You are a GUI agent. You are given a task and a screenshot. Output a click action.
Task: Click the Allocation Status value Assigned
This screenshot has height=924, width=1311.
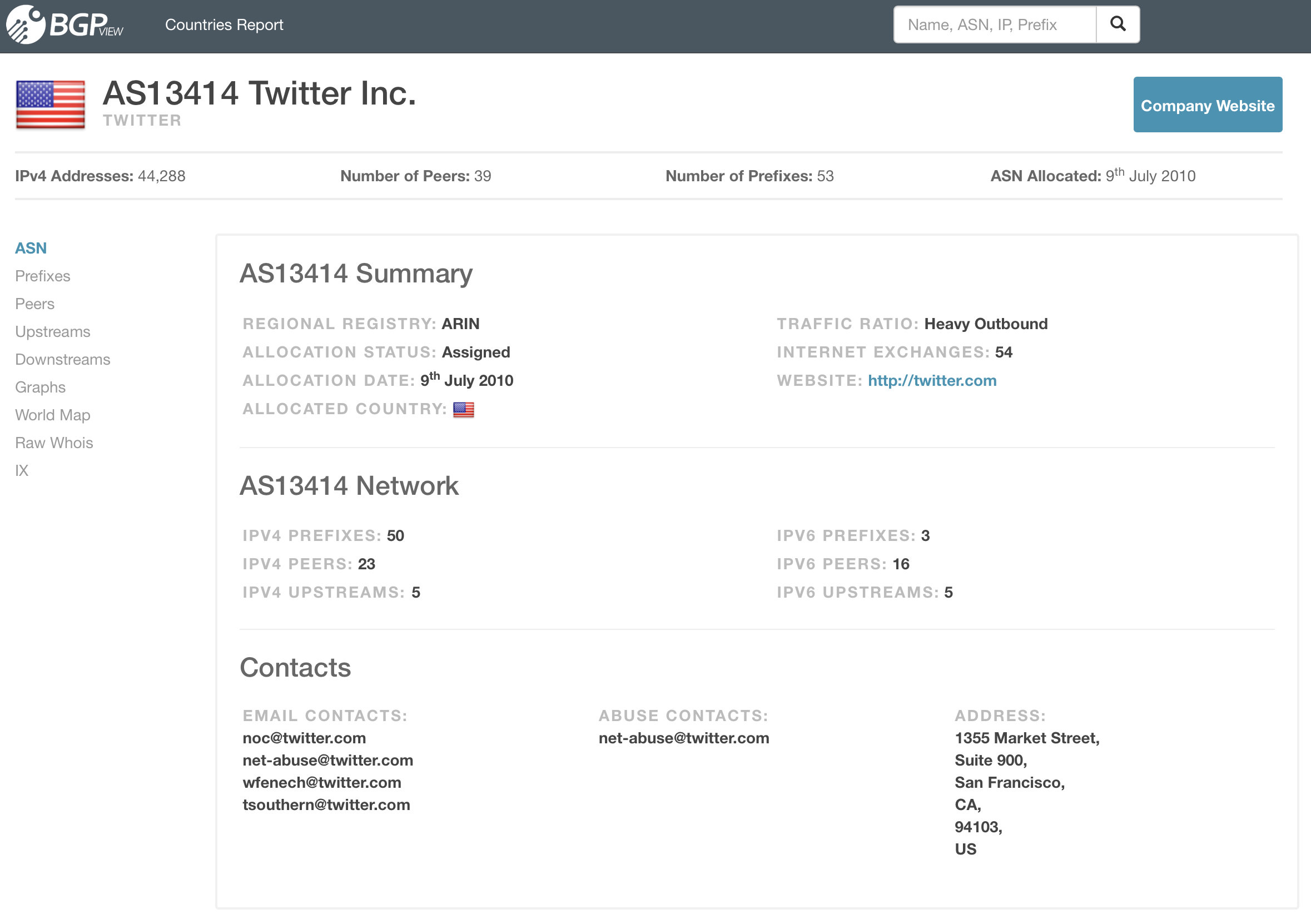click(x=475, y=352)
